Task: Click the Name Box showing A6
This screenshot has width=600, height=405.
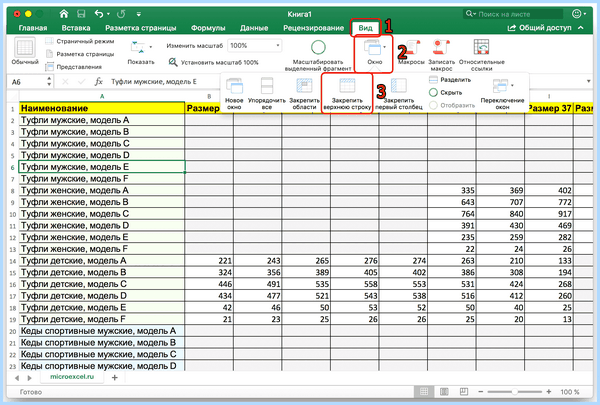Action: (27, 82)
